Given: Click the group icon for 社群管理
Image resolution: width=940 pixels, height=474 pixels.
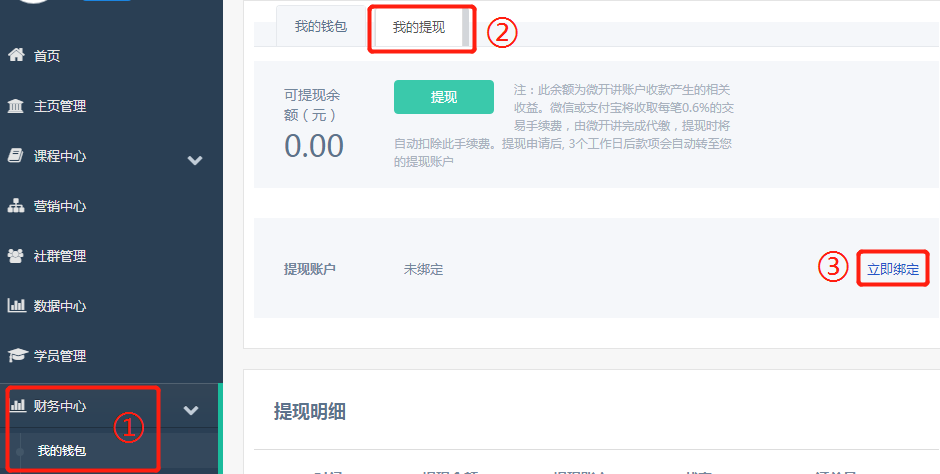Looking at the screenshot, I should coord(16,256).
